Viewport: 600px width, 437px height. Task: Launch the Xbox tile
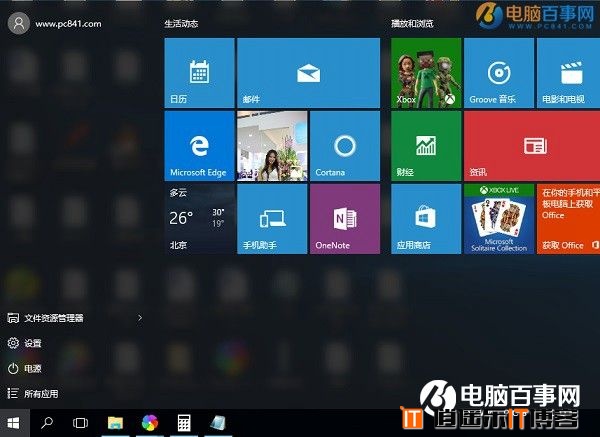(x=426, y=73)
